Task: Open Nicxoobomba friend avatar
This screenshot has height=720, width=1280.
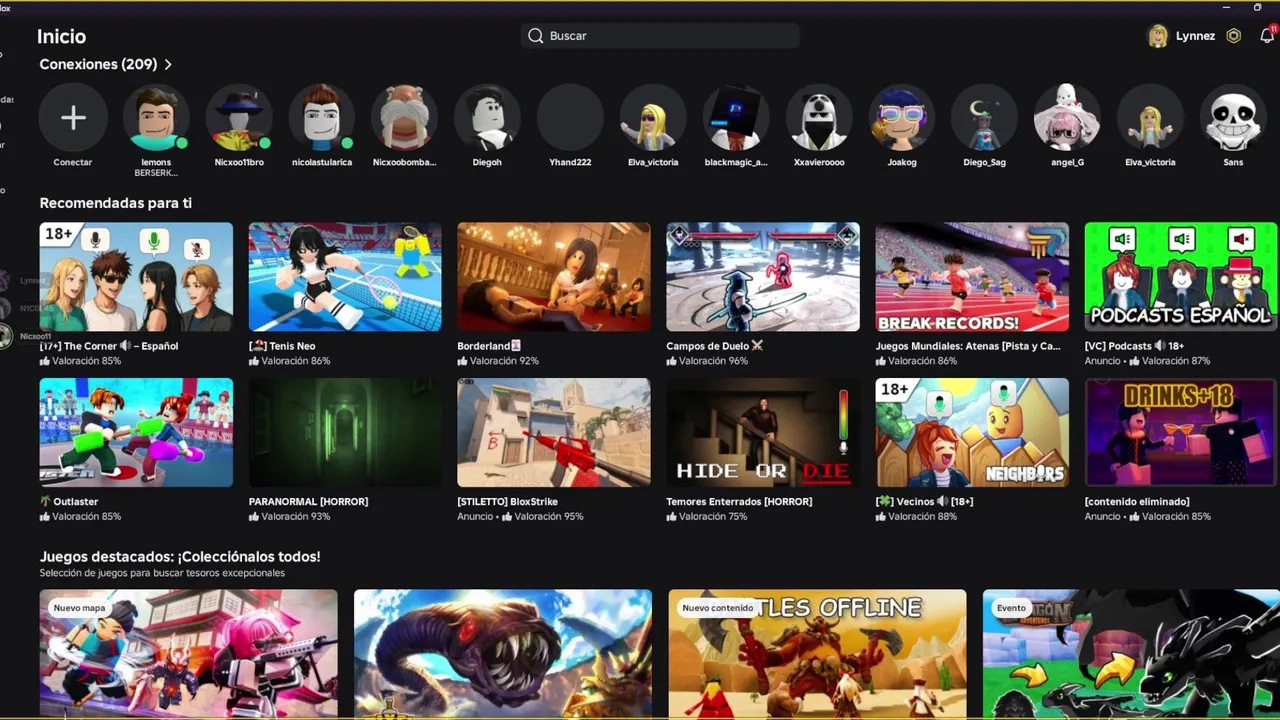Action: pos(405,118)
